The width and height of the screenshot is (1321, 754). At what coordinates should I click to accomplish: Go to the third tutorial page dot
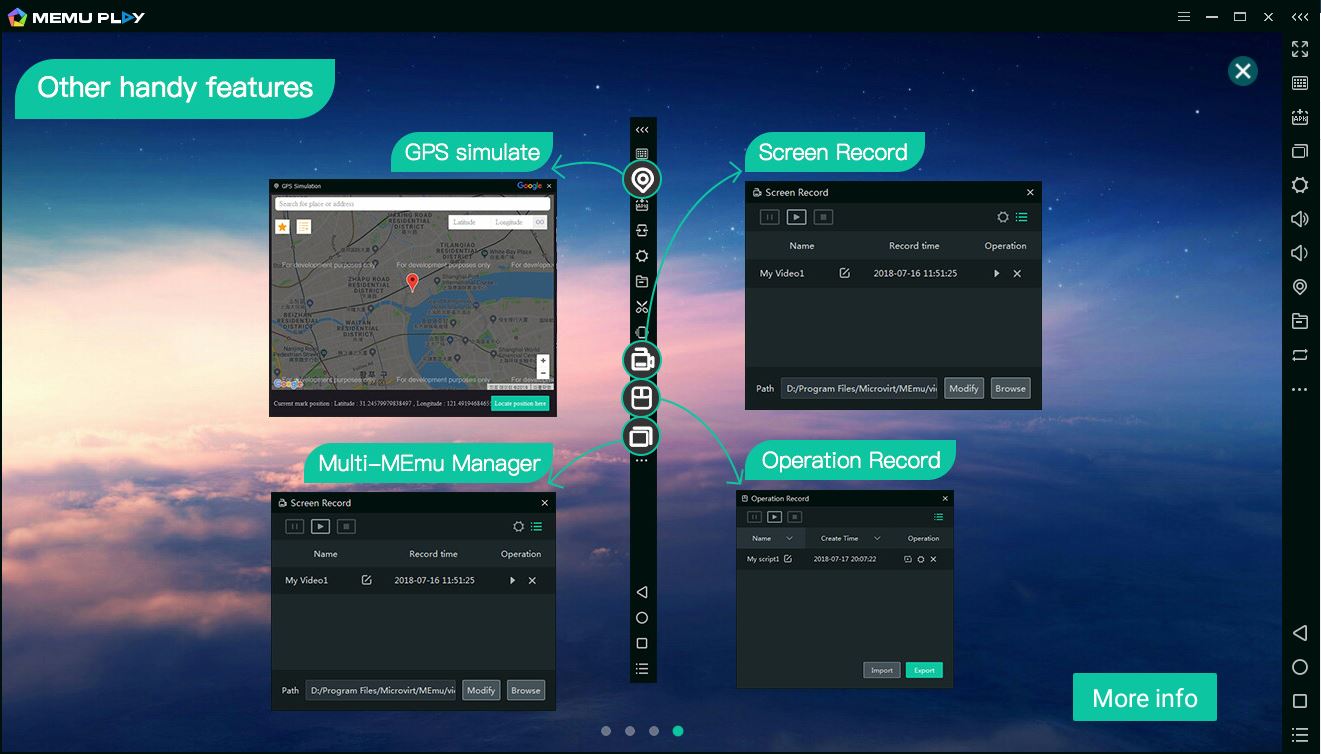(654, 731)
